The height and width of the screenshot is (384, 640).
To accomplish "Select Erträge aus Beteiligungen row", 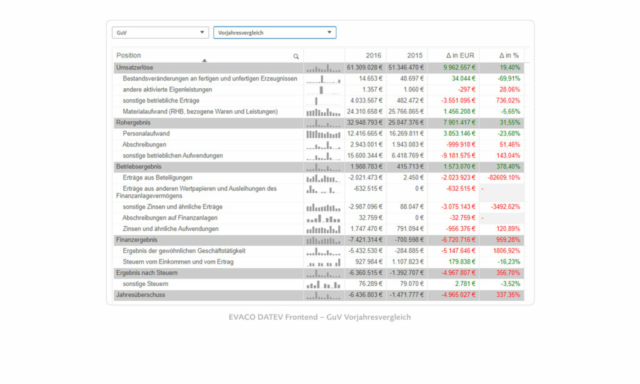I will (319, 178).
